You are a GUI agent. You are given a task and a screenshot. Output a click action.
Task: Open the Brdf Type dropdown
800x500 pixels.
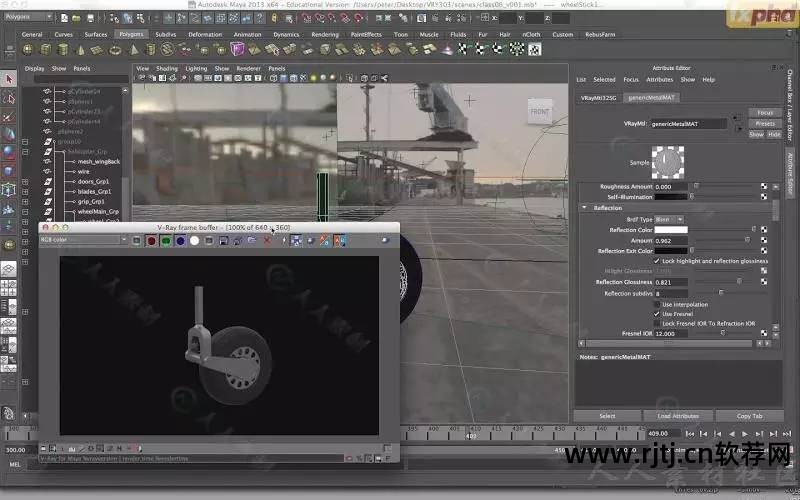click(x=668, y=219)
